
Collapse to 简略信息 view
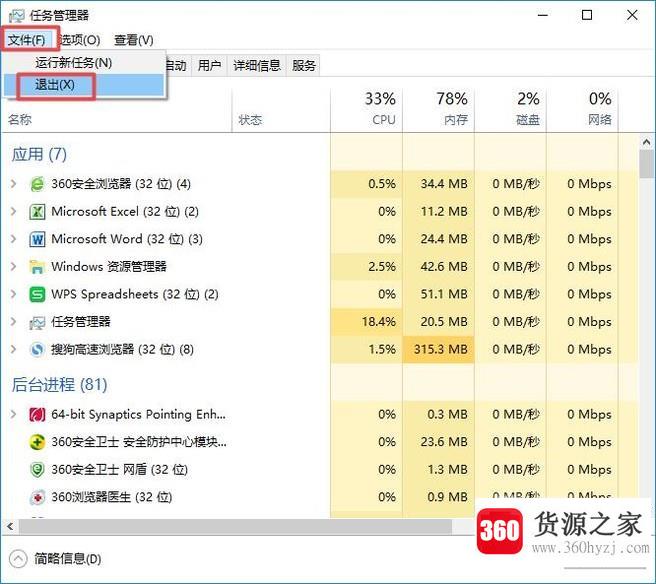click(55, 559)
